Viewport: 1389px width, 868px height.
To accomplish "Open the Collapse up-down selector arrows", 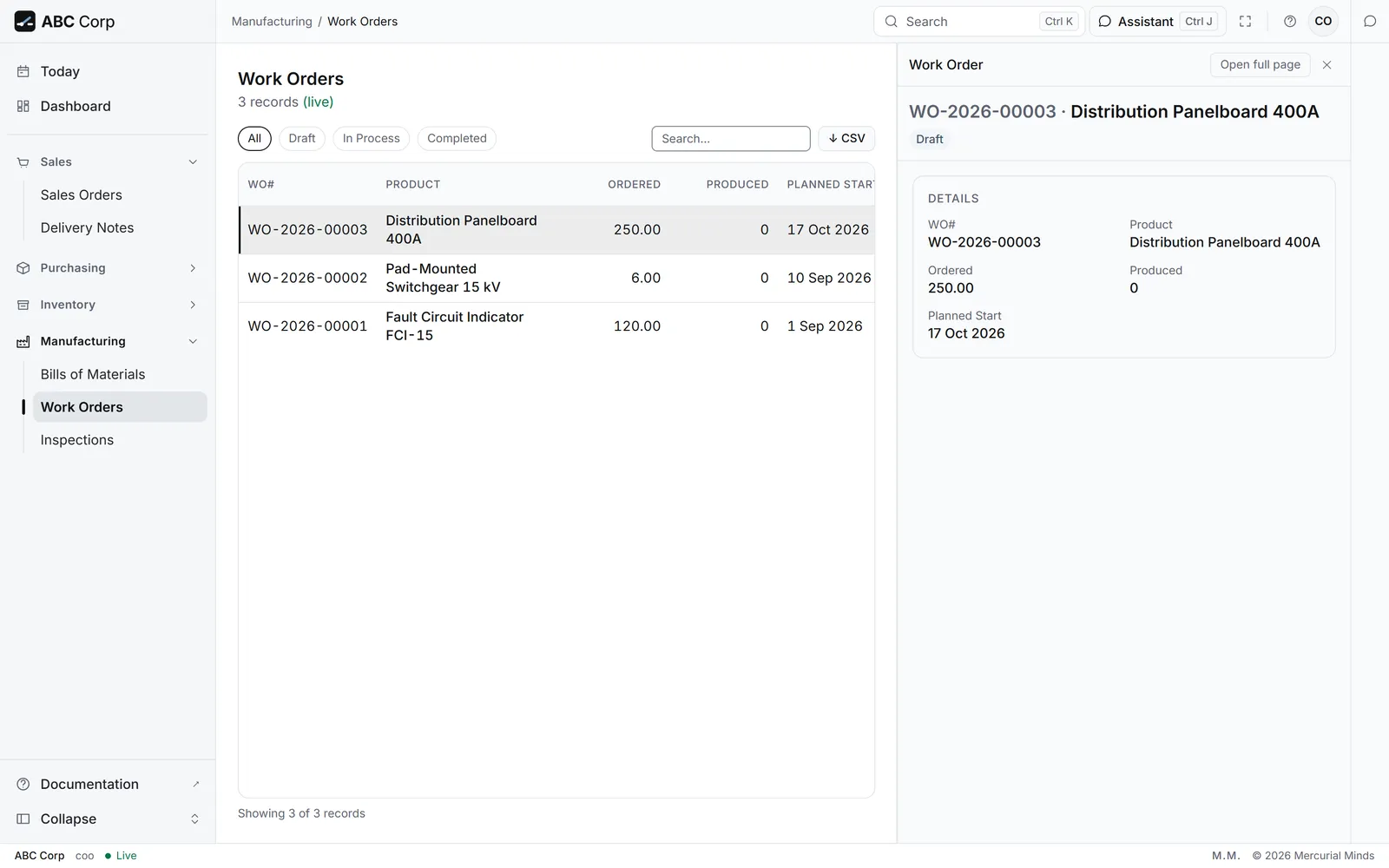I will click(x=194, y=819).
